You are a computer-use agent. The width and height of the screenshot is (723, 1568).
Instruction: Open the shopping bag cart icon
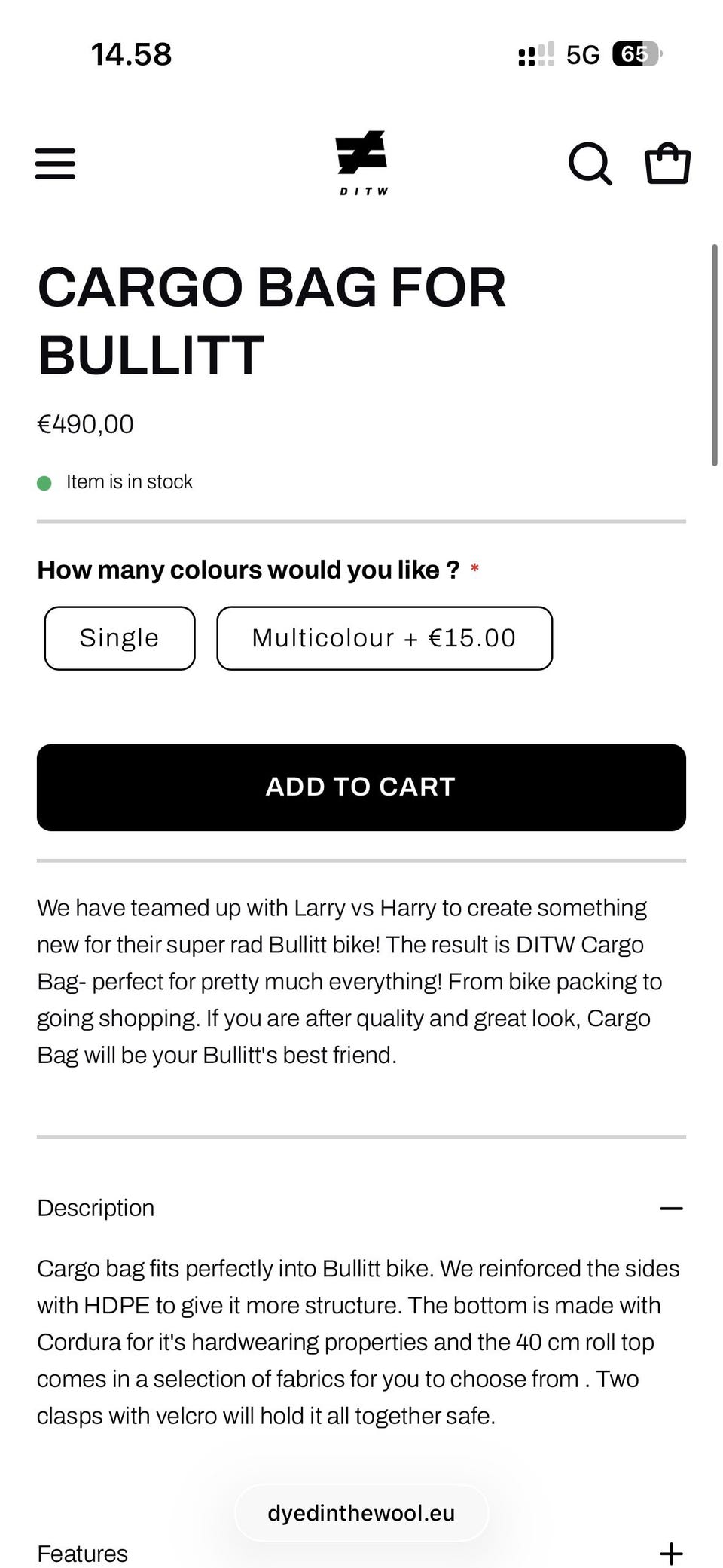coord(667,164)
